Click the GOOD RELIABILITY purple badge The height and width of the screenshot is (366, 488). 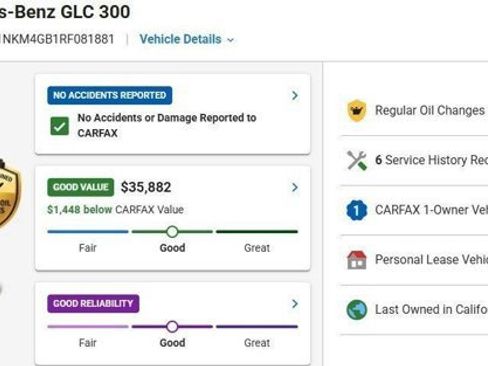point(93,303)
